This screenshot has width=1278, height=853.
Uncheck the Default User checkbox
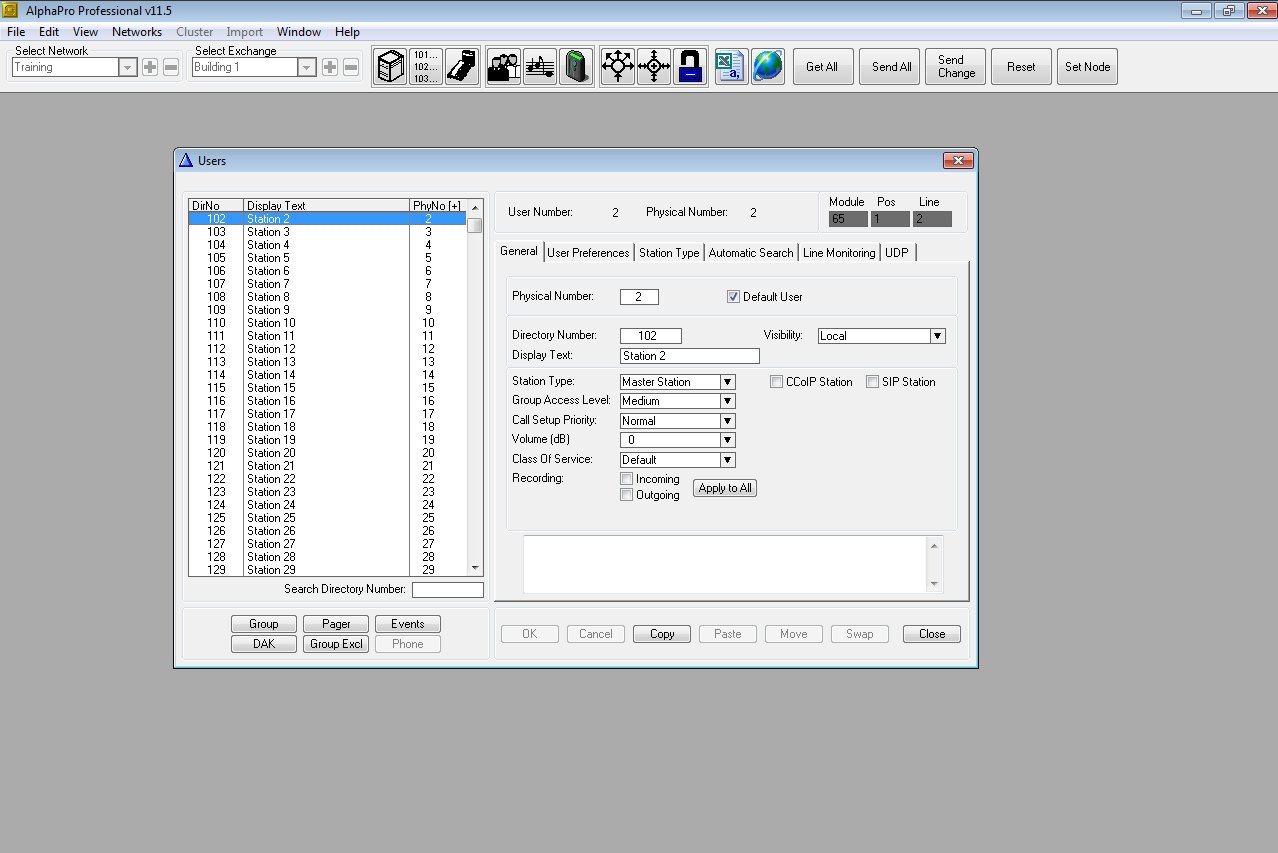pos(733,297)
